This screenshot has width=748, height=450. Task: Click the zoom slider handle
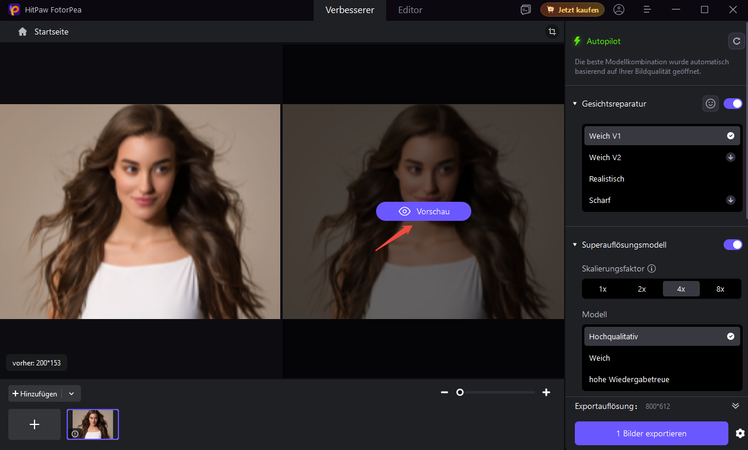tap(460, 393)
